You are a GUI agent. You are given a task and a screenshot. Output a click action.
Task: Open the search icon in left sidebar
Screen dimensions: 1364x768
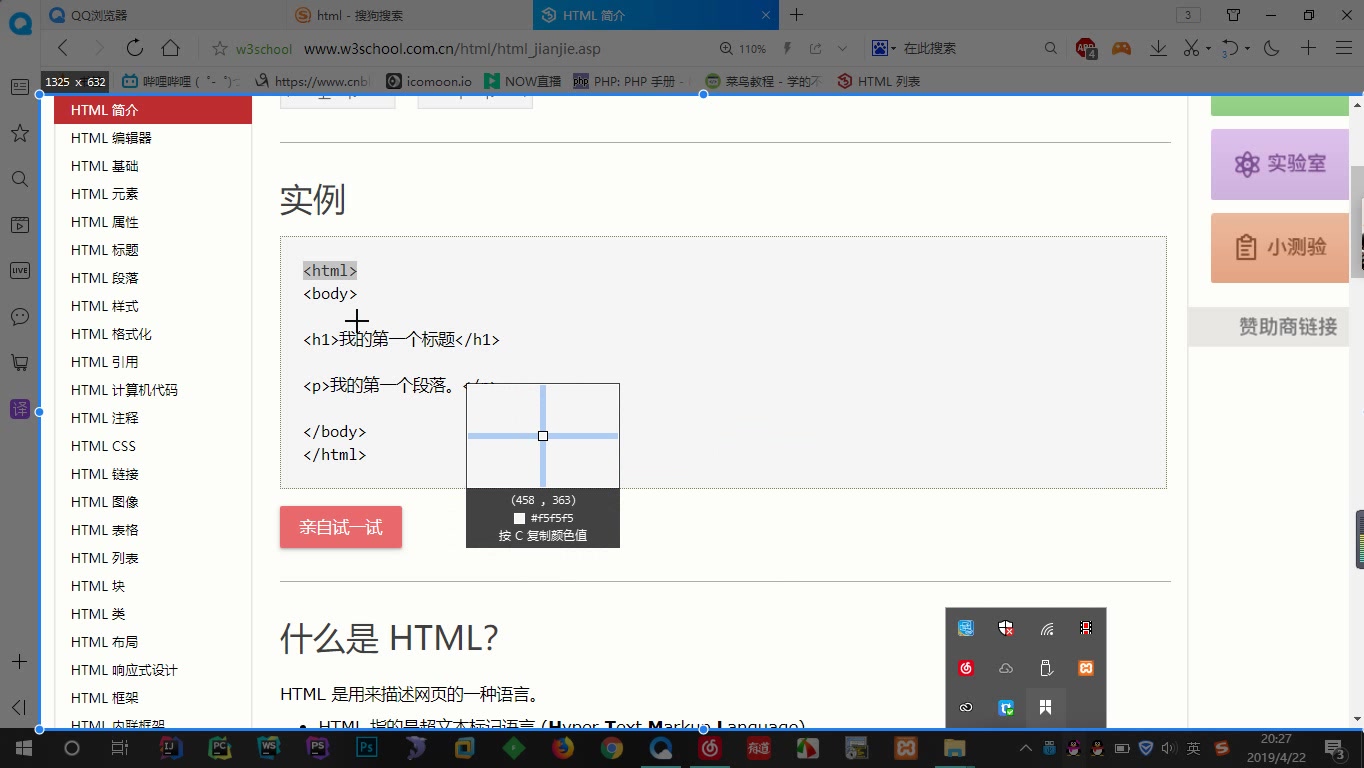pyautogui.click(x=20, y=179)
